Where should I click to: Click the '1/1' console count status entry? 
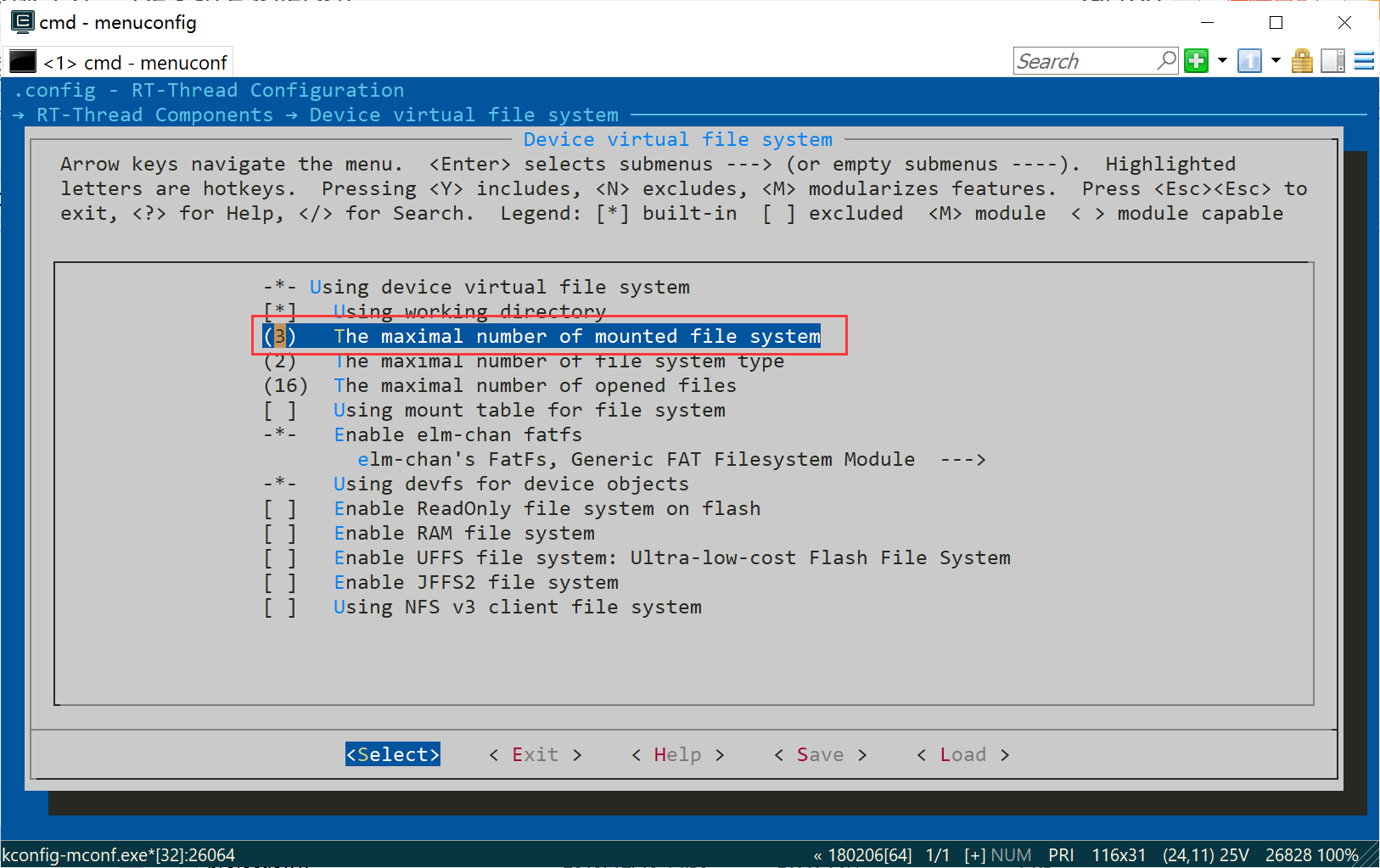(938, 855)
